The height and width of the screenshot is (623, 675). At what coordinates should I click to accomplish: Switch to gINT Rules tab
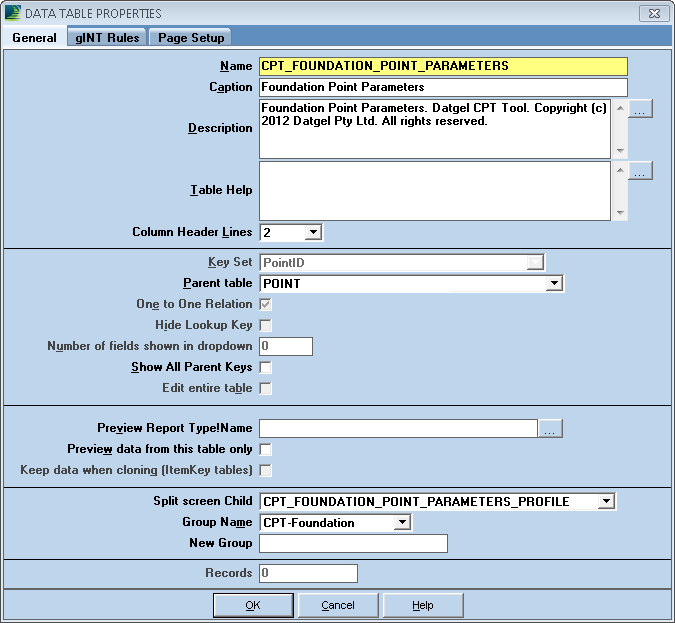[107, 37]
